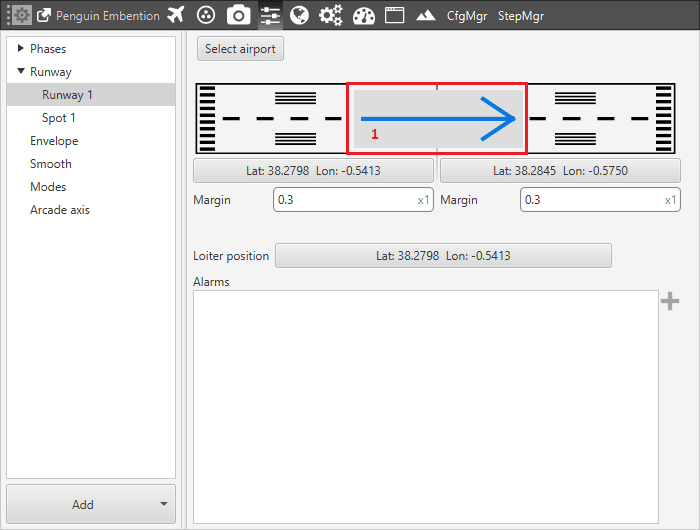Open the airplane vehicle configuration icon
Image resolution: width=700 pixels, height=530 pixels.
pyautogui.click(x=175, y=15)
